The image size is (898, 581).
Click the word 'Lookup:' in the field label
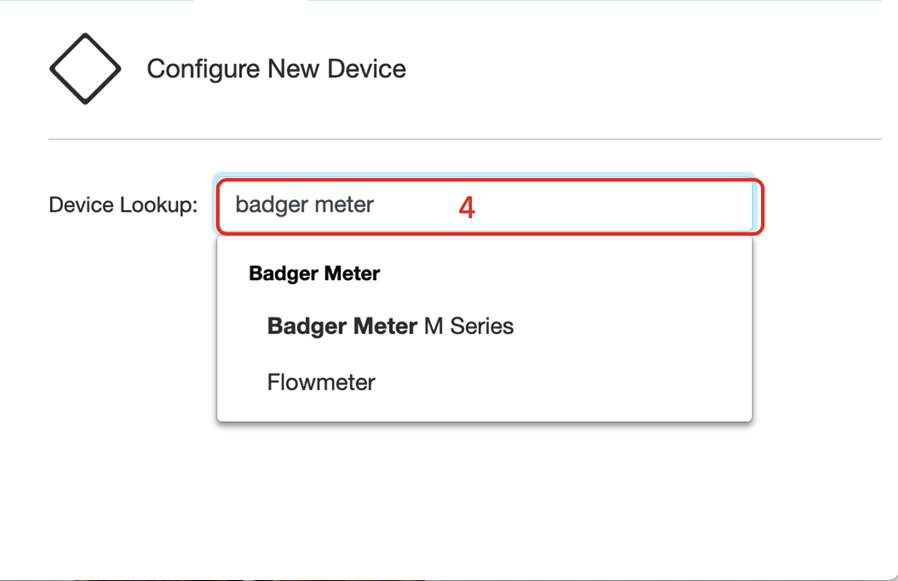(160, 205)
